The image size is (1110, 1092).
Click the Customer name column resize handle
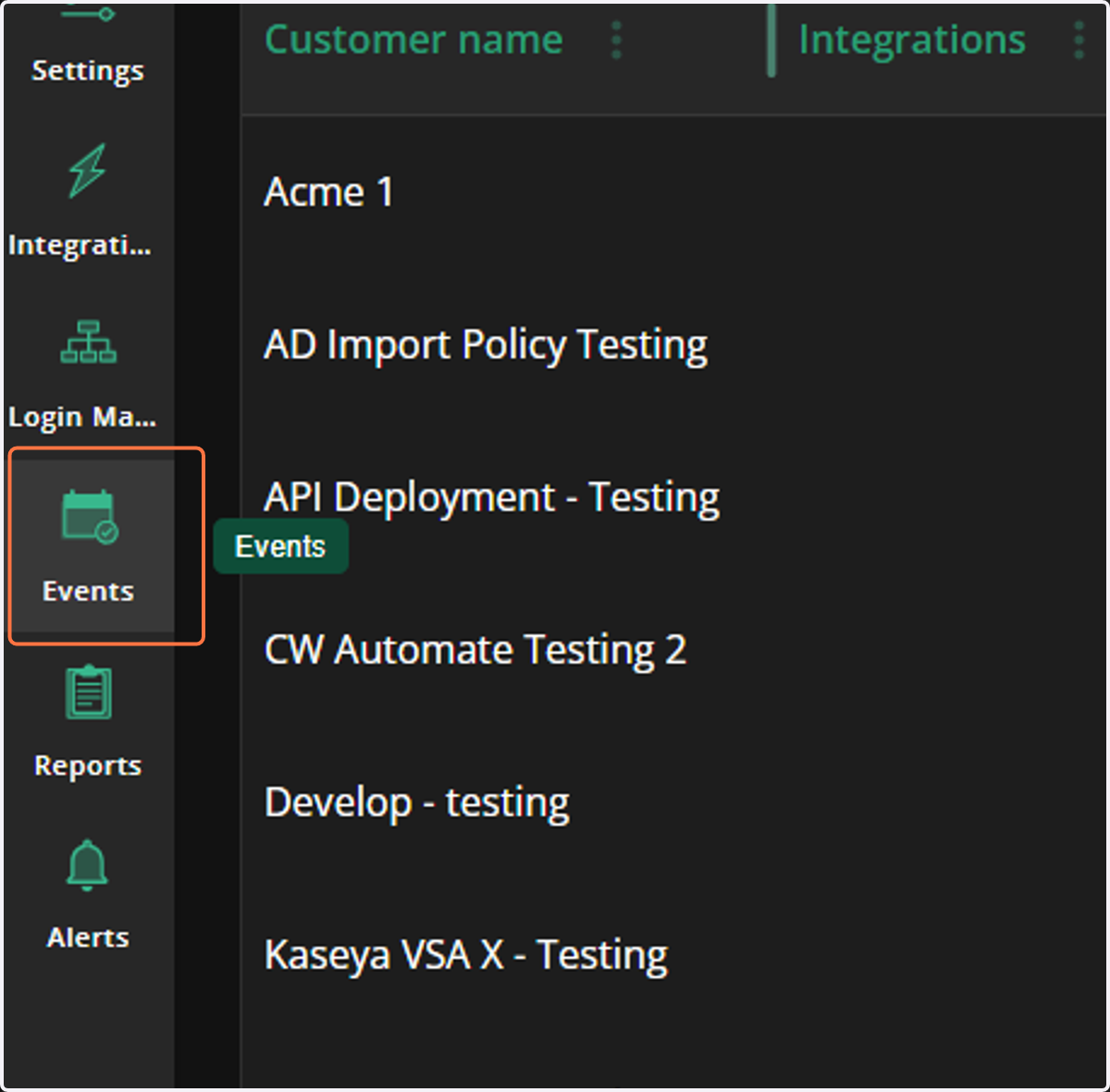tap(771, 41)
